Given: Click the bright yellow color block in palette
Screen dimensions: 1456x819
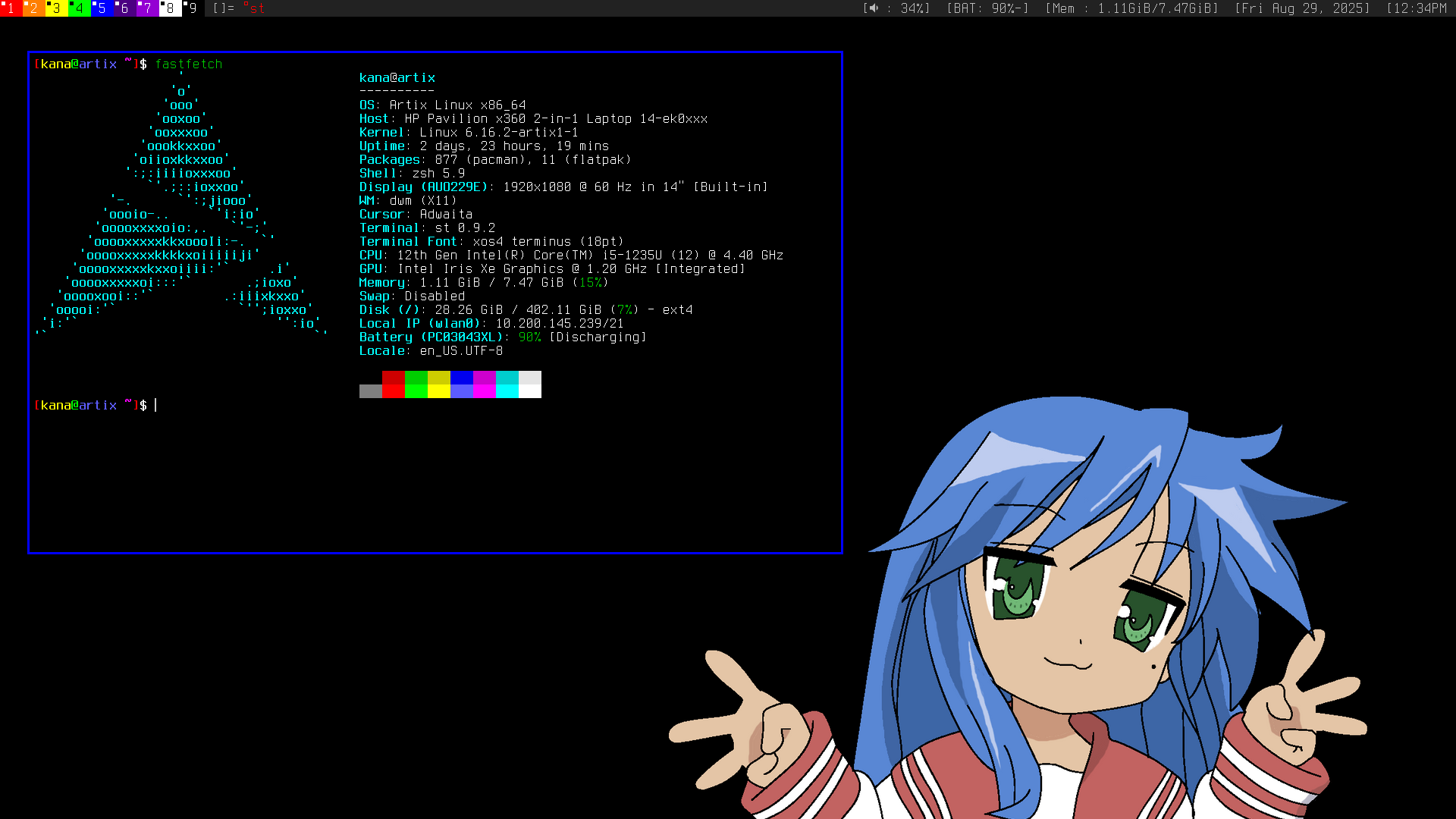Looking at the screenshot, I should click(439, 391).
